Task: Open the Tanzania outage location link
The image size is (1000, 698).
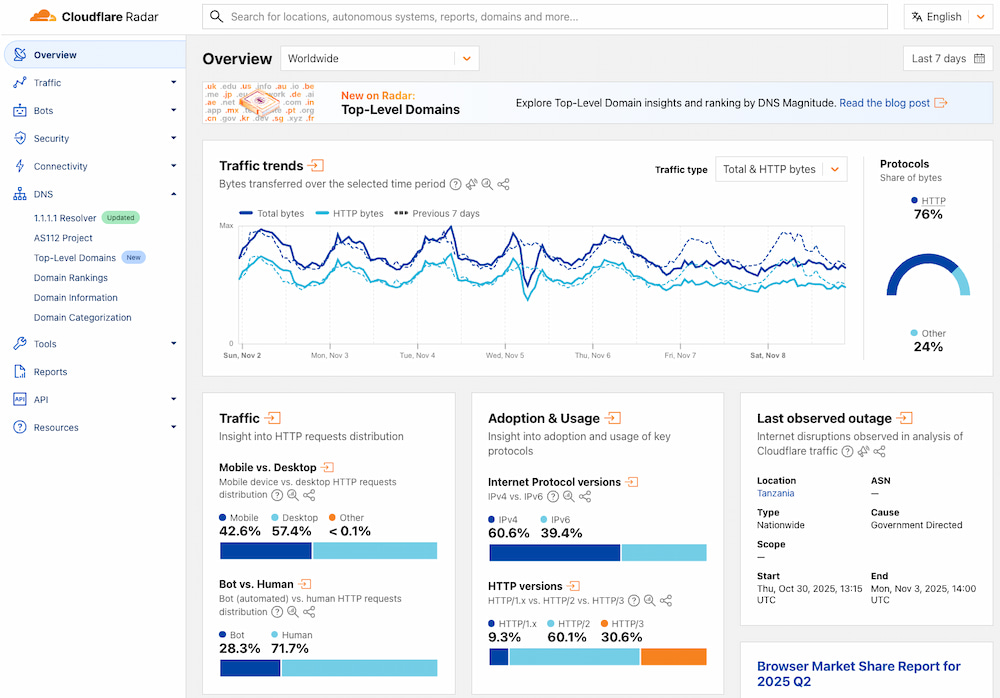Action: click(776, 493)
